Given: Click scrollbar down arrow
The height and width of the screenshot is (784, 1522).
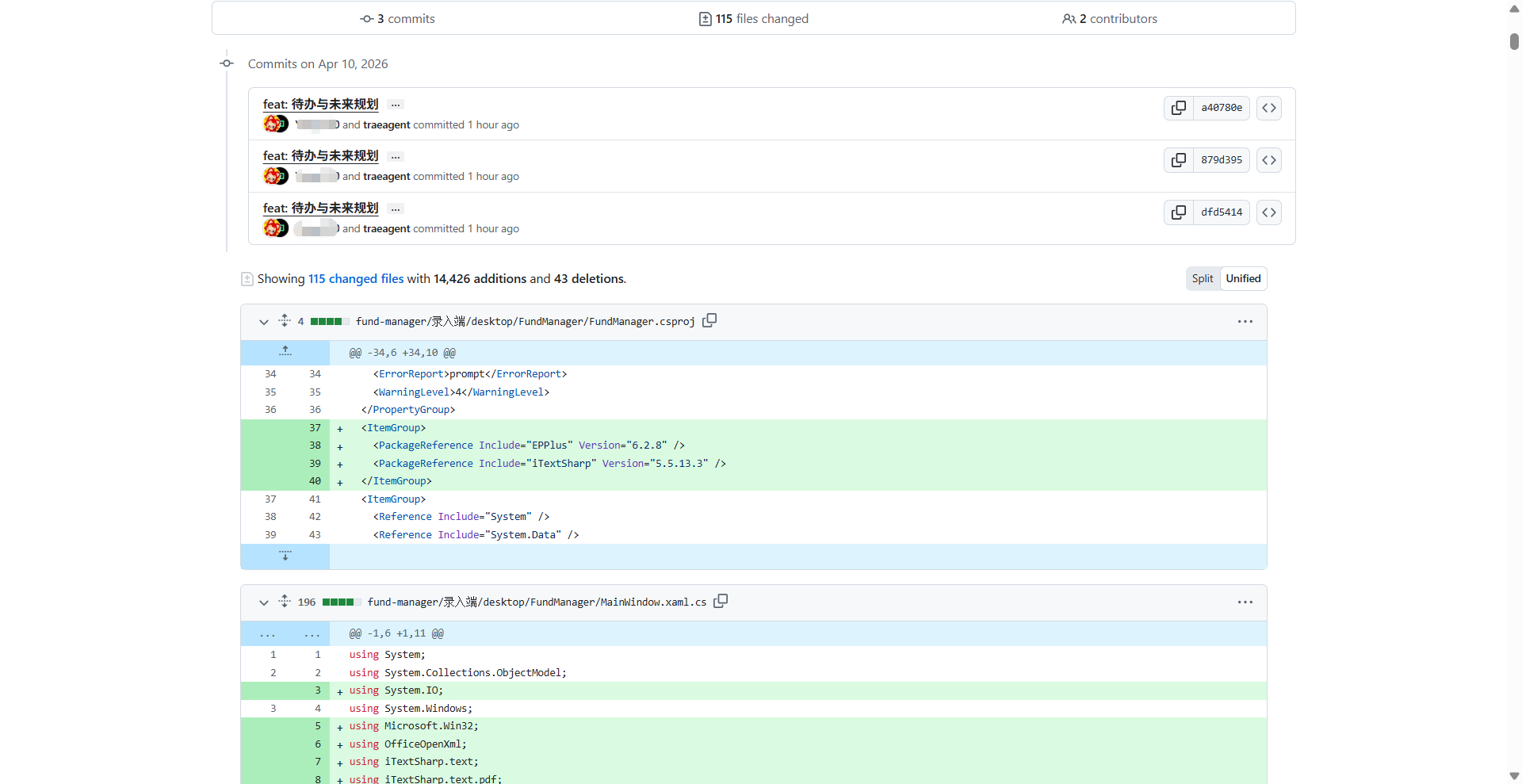Looking at the screenshot, I should (1514, 776).
